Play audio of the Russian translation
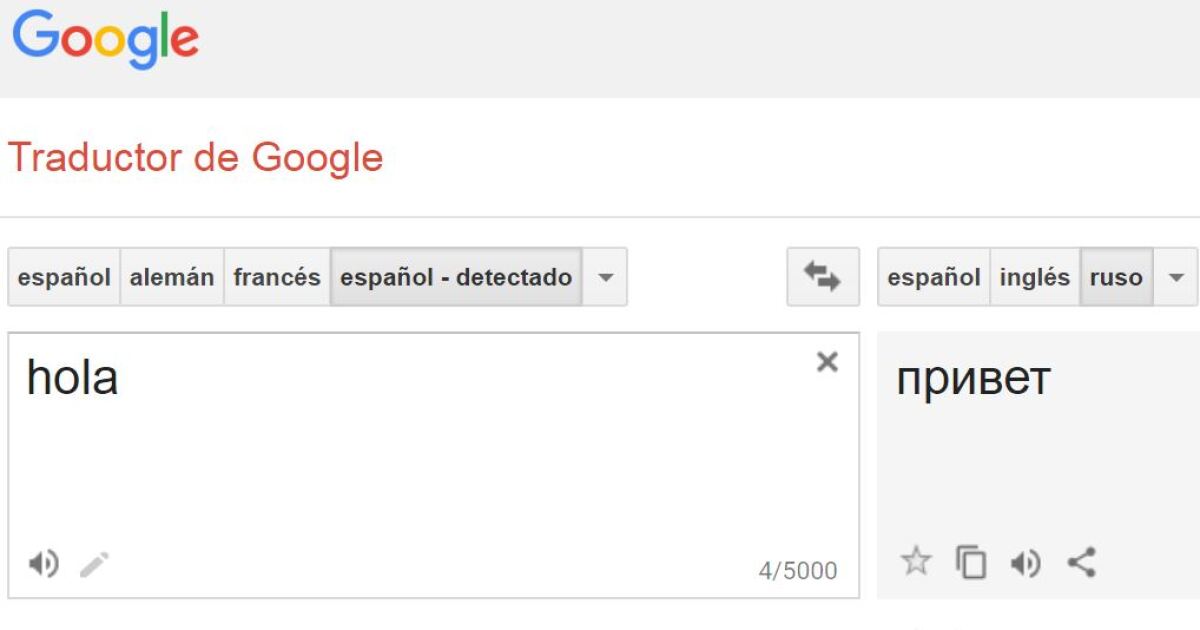 [1025, 564]
